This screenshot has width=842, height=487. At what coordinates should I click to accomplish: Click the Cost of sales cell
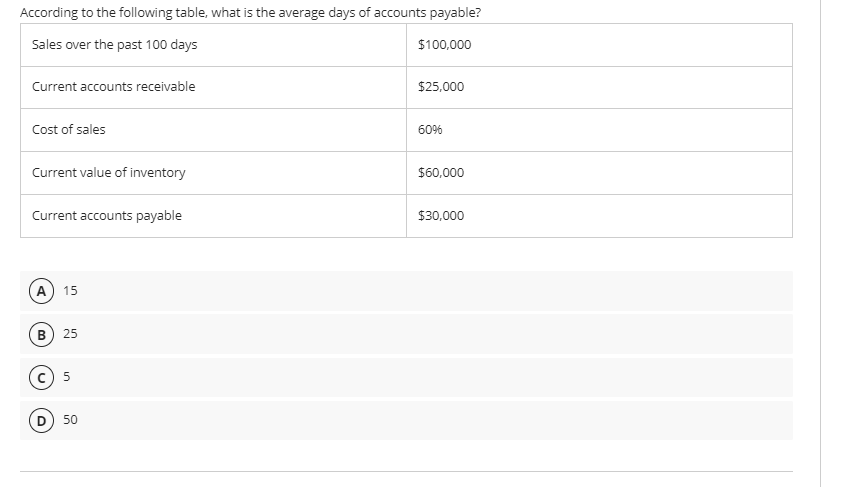[x=213, y=130]
